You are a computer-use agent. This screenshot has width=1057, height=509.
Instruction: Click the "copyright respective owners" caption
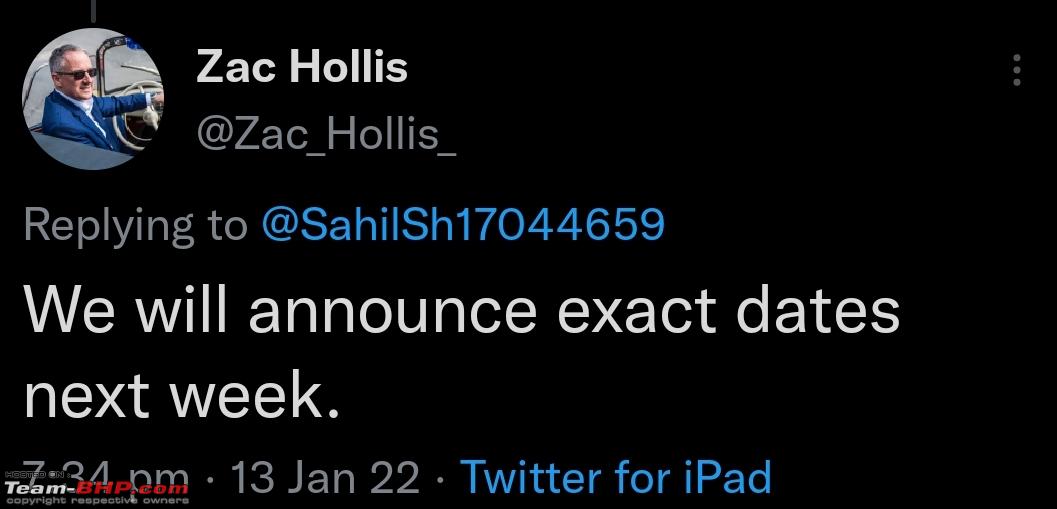pyautogui.click(x=96, y=501)
